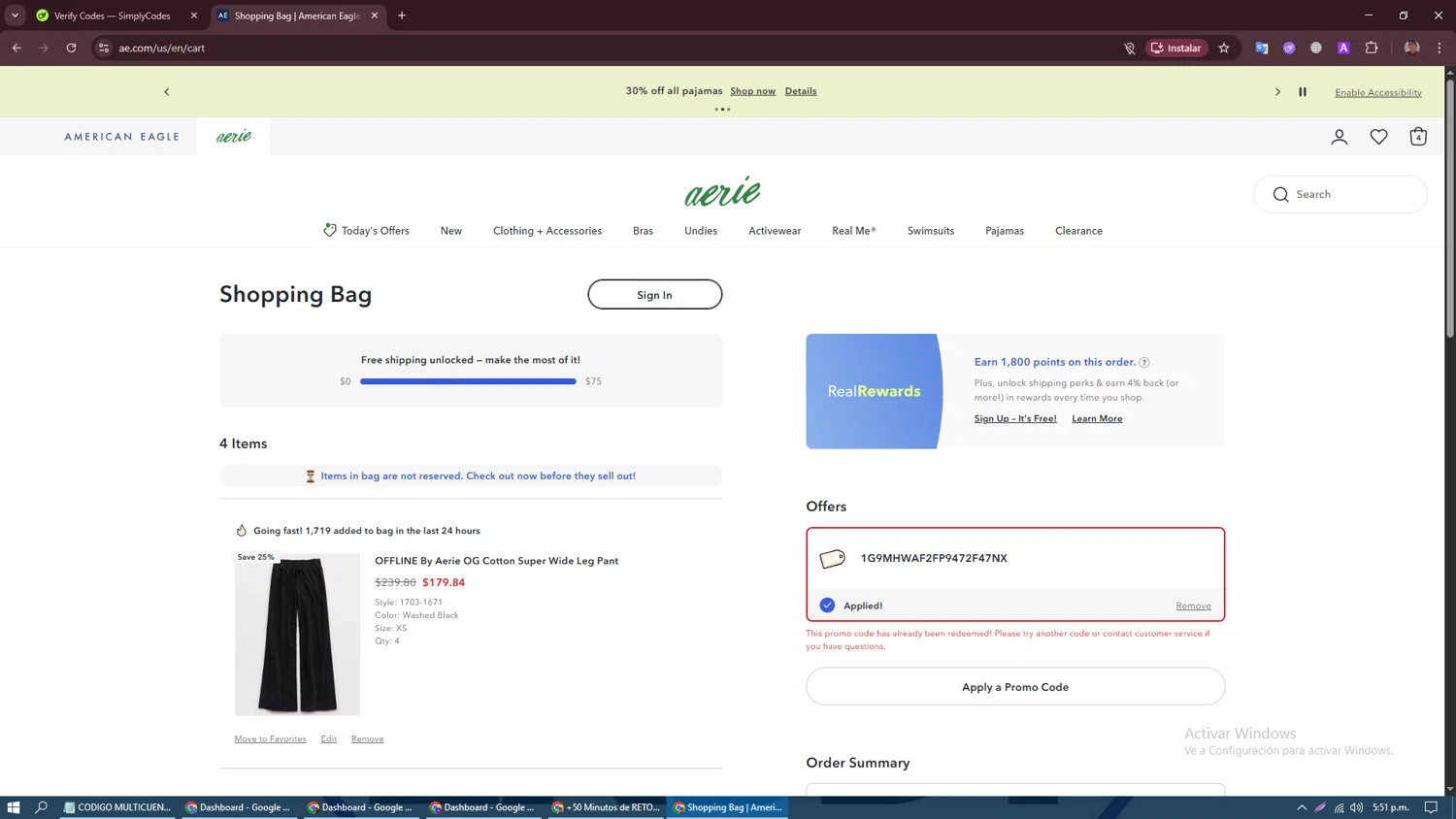Click the promo code tag icon
Screen dimensions: 1456x819
pyautogui.click(x=832, y=558)
